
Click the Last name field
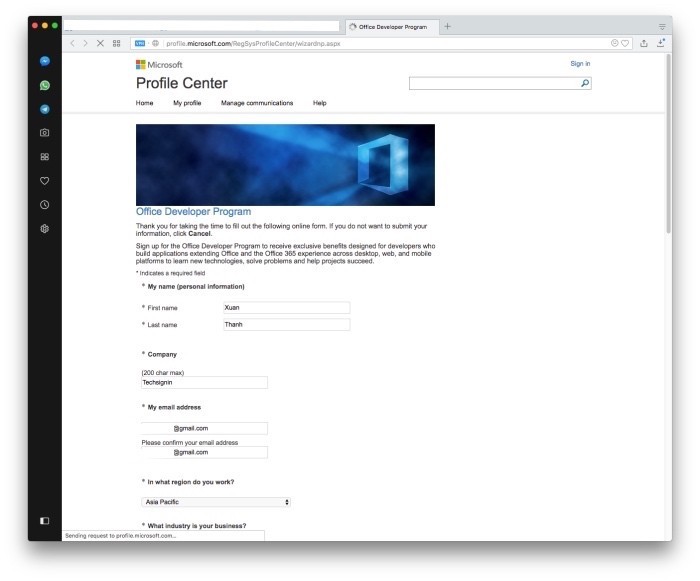pos(287,324)
